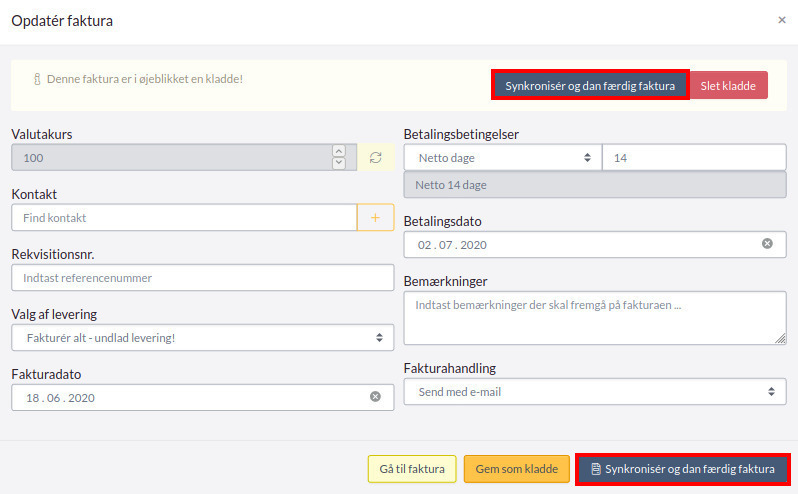798x494 pixels.
Task: Click the refresh exchange rate icon
Action: pos(376,158)
